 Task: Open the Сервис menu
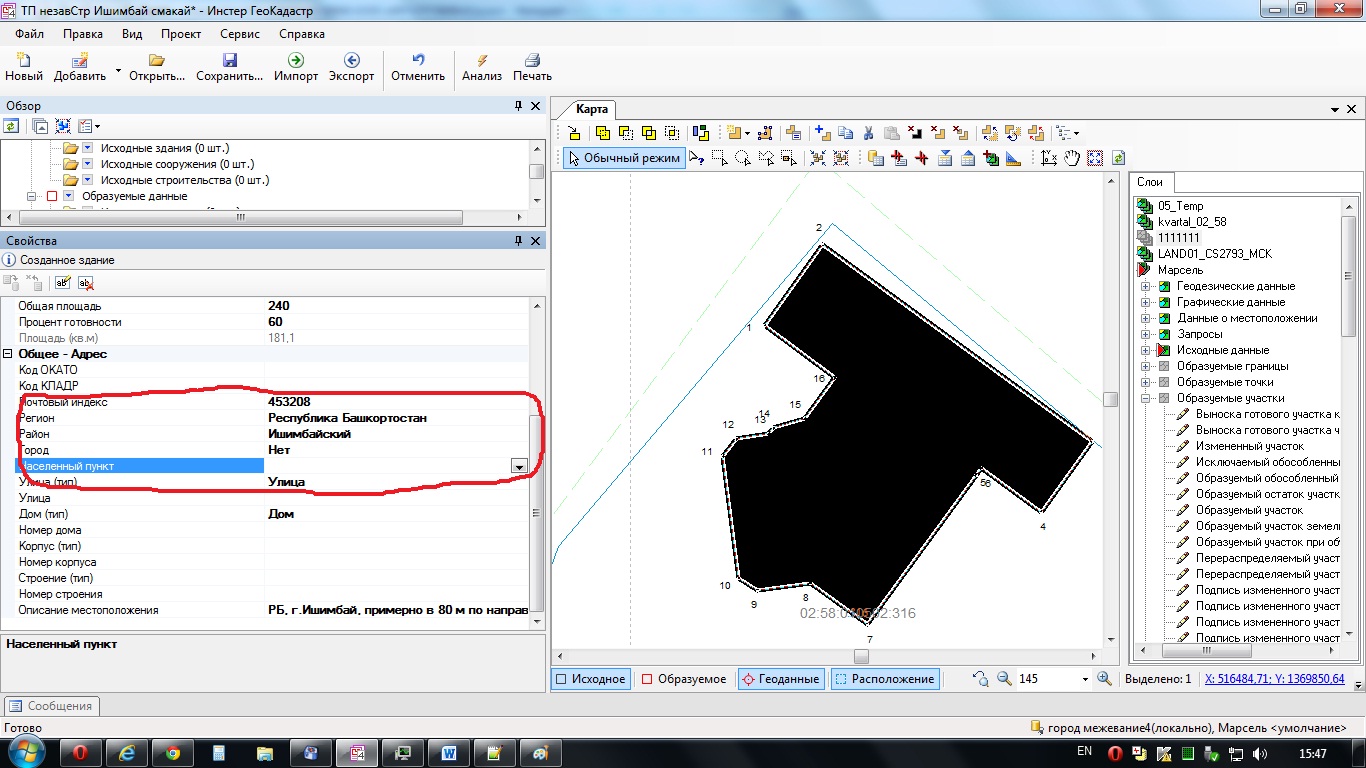click(x=240, y=33)
